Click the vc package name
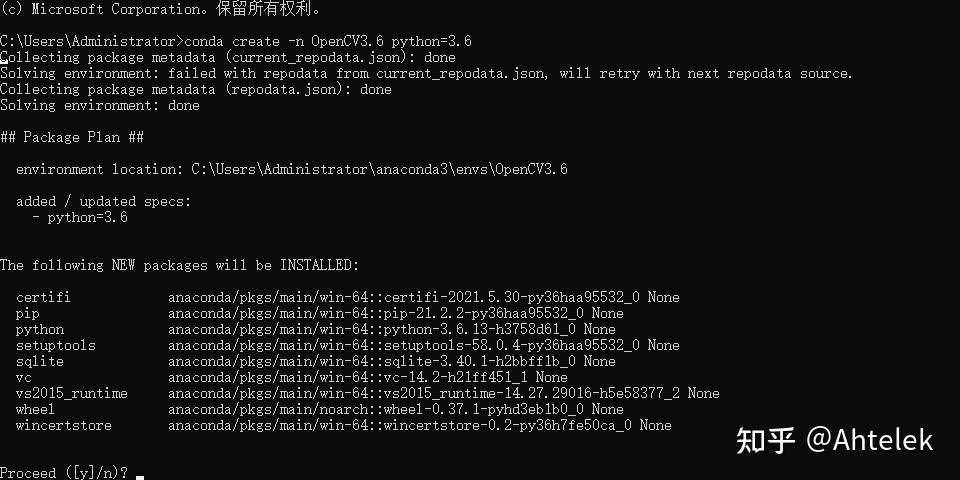Viewport: 960px width, 480px height. (24, 377)
